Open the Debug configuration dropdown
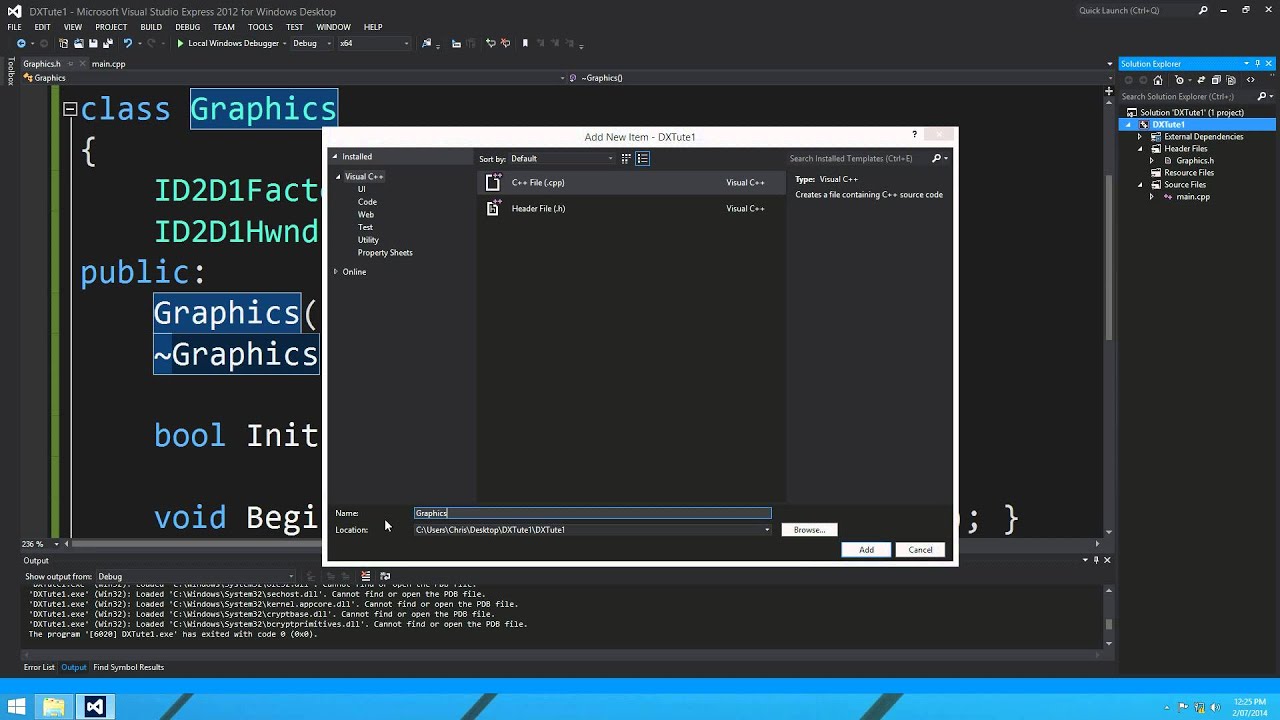The height and width of the screenshot is (720, 1280). (311, 44)
